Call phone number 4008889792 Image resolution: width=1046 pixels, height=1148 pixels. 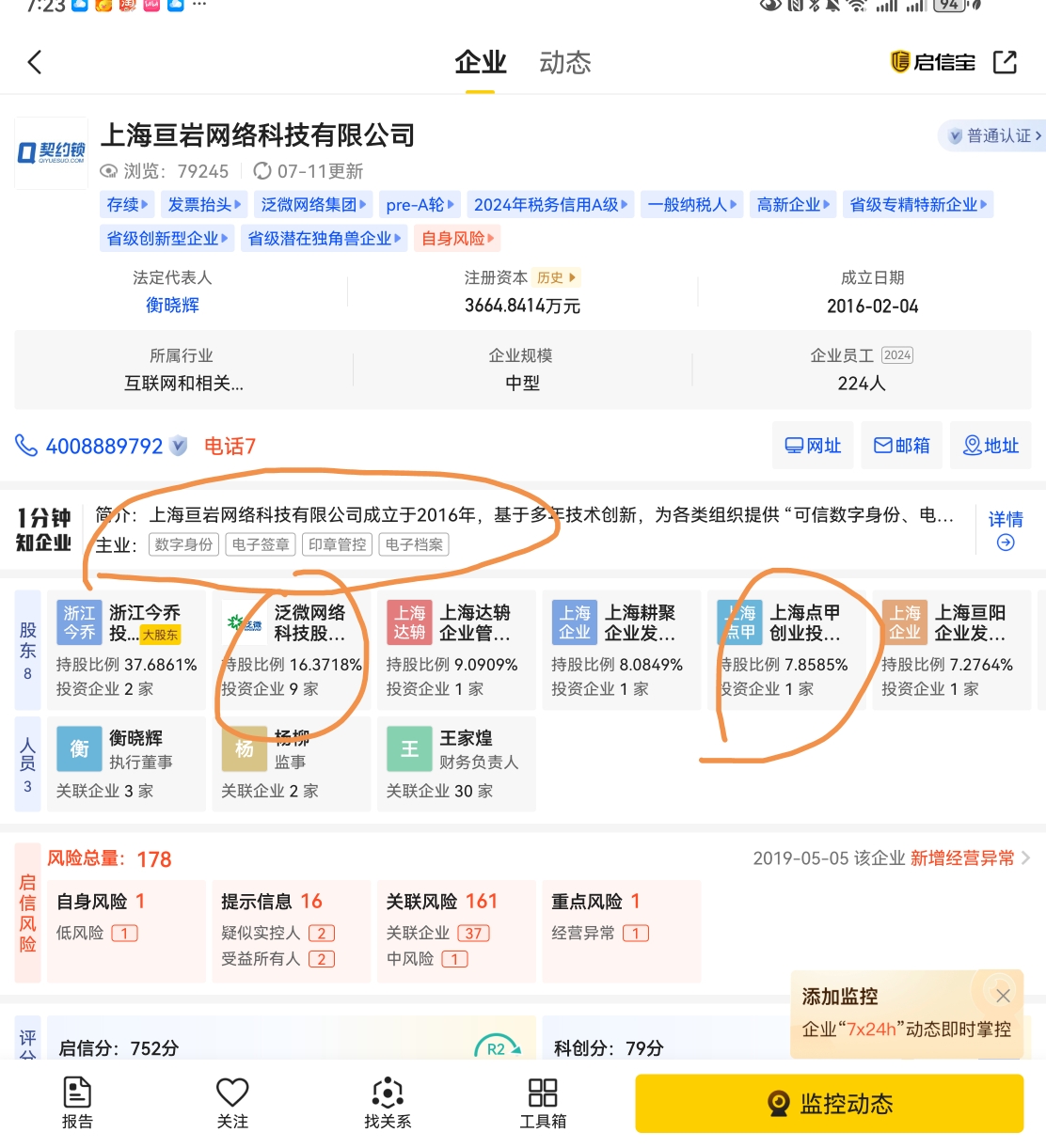pos(104,446)
